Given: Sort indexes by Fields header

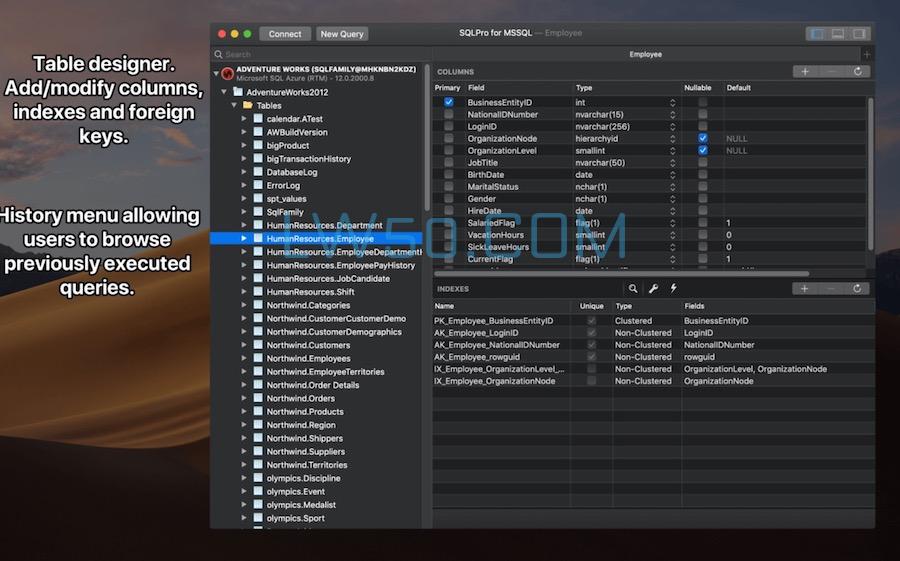Looking at the screenshot, I should tap(694, 306).
